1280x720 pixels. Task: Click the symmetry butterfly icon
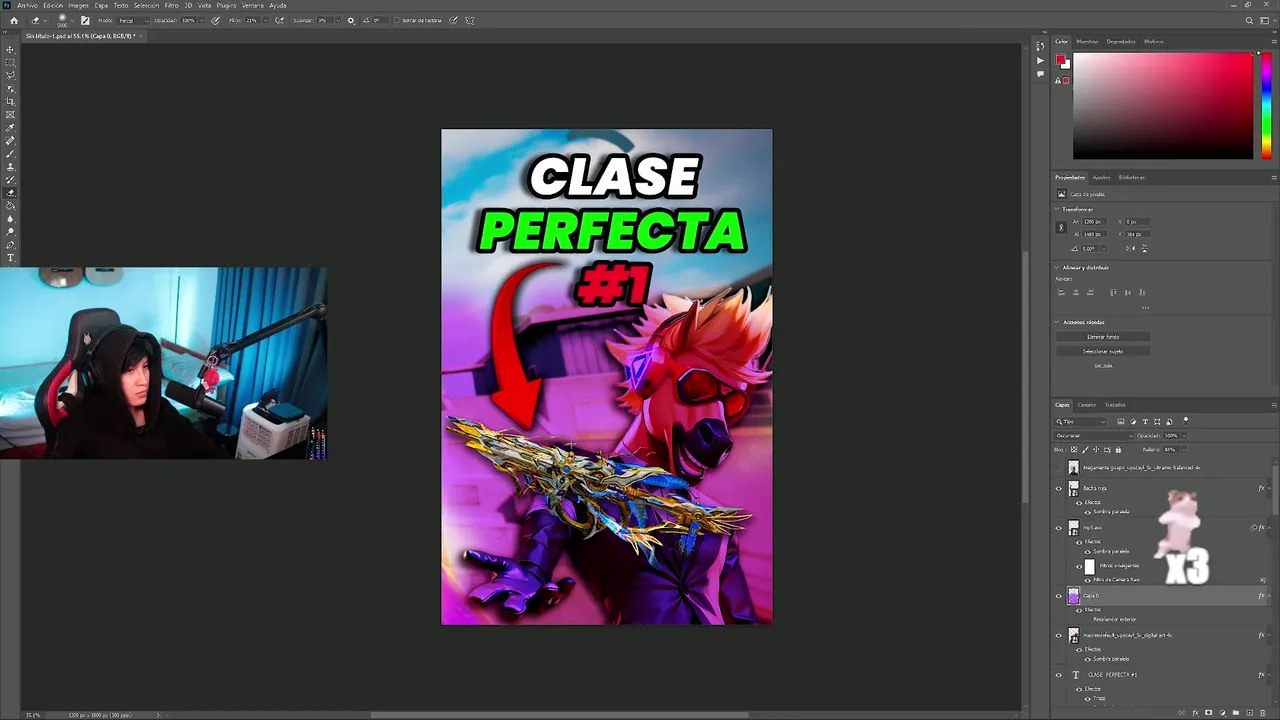pyautogui.click(x=470, y=20)
